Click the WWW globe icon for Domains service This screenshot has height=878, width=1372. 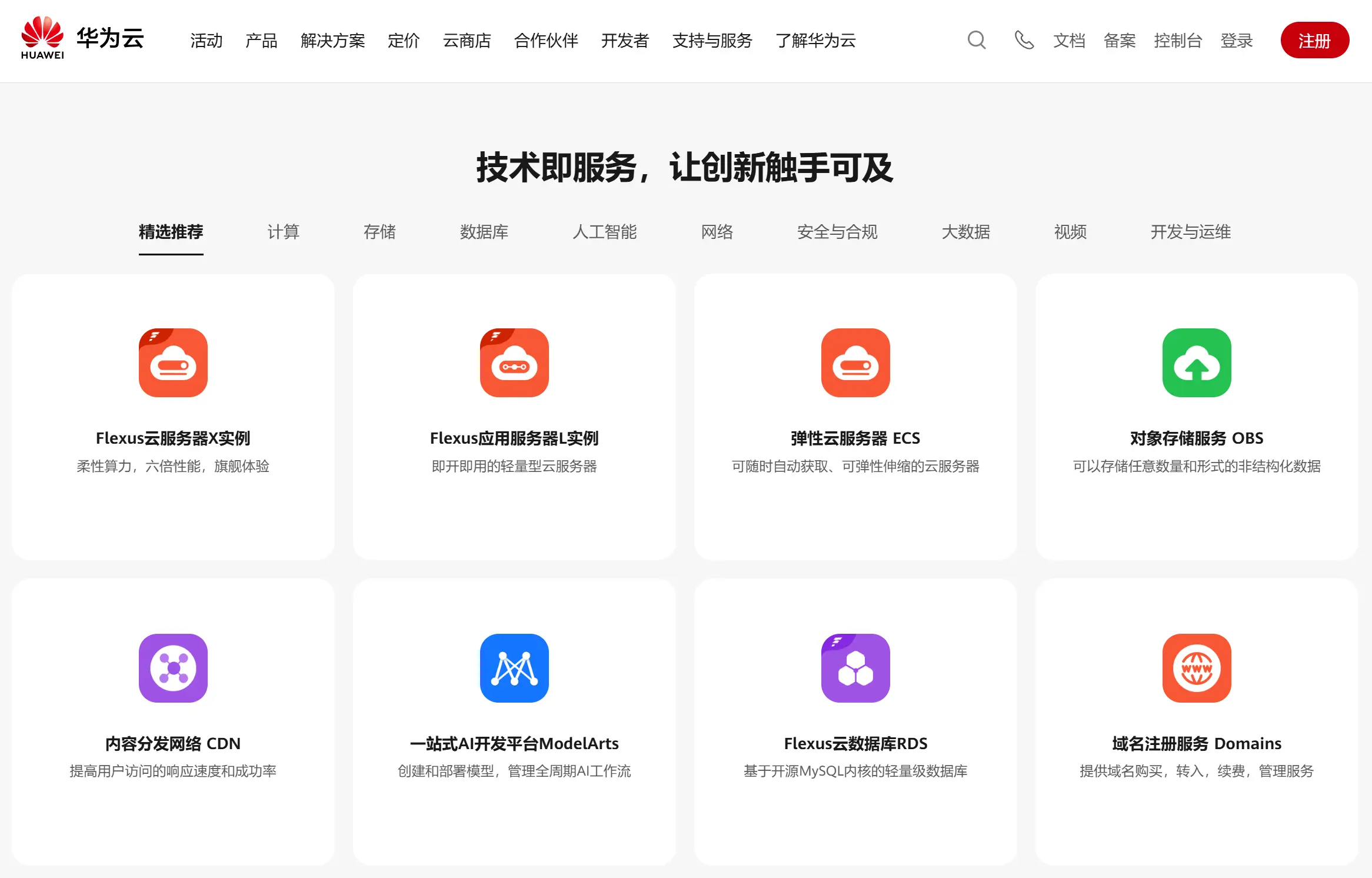[x=1196, y=668]
